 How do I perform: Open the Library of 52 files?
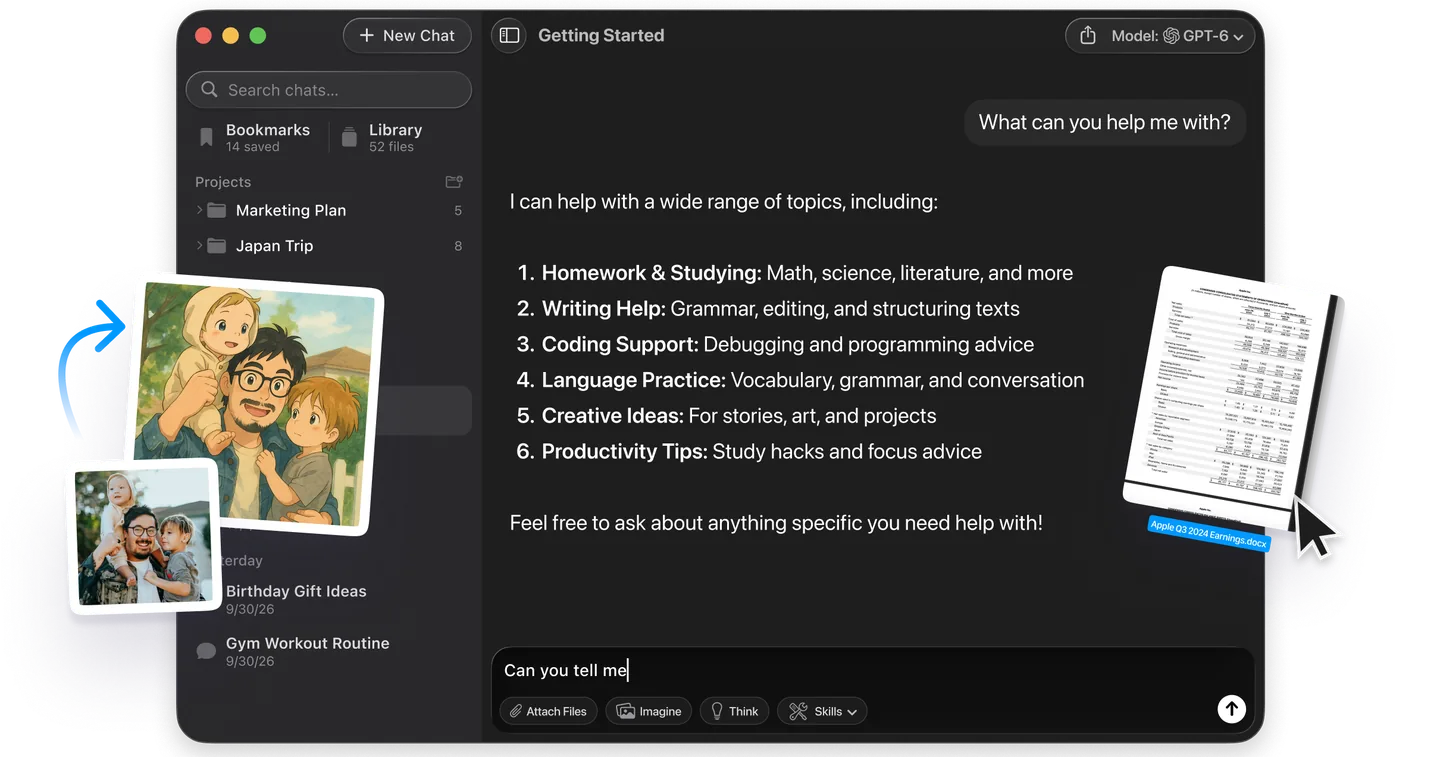382,137
